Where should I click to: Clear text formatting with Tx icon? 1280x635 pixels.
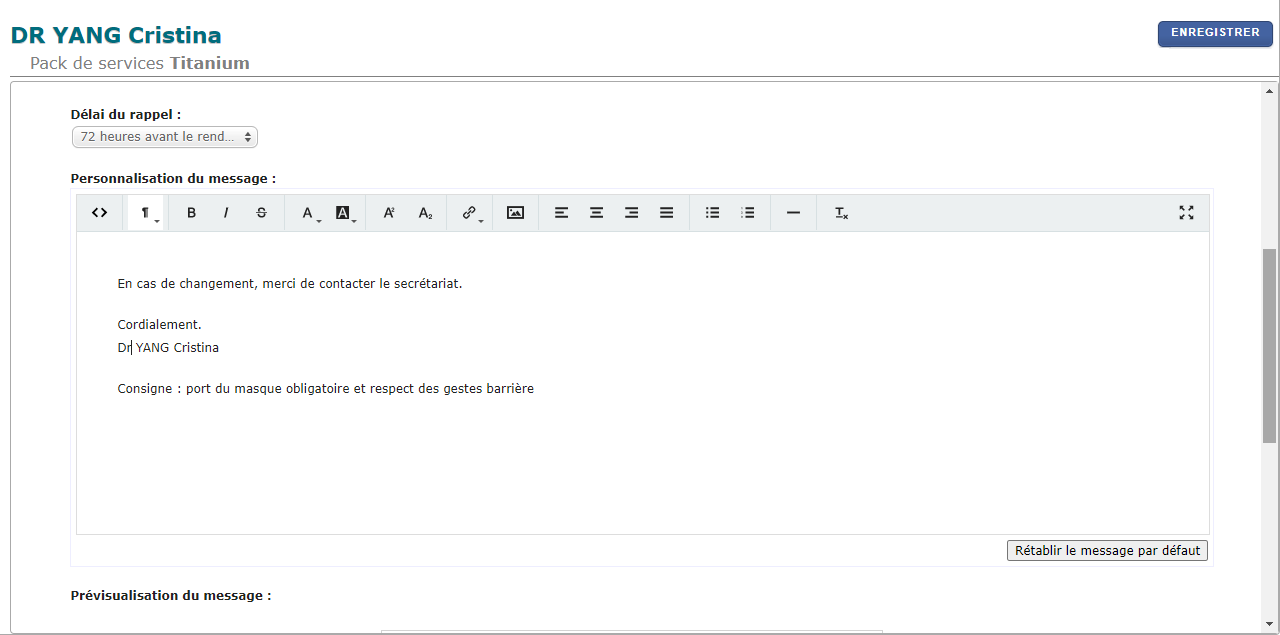[840, 212]
